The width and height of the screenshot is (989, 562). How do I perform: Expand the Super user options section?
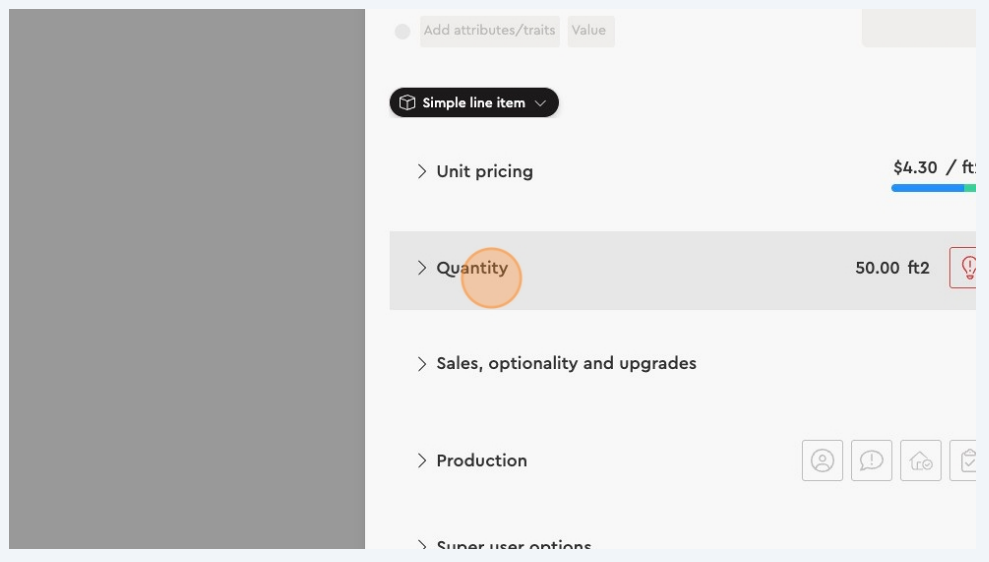point(422,545)
